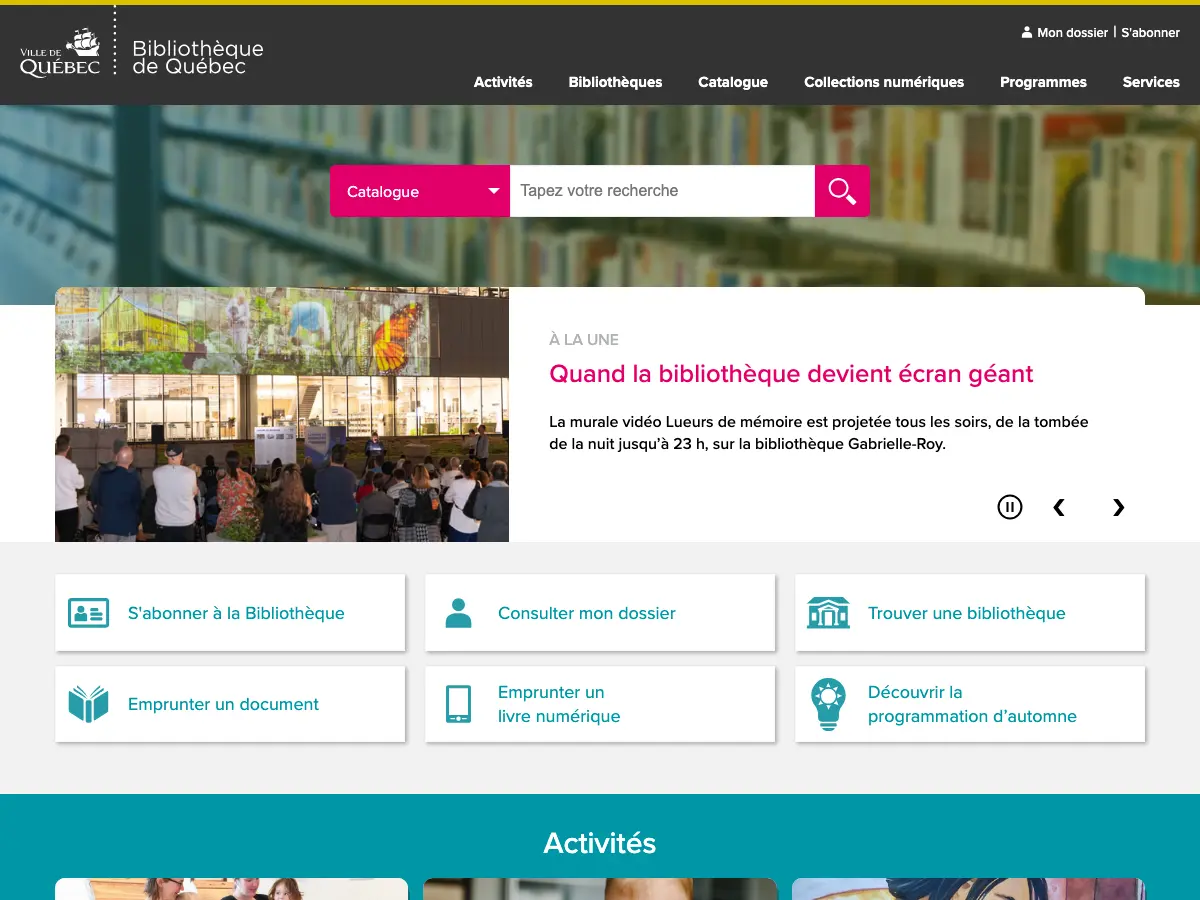Go to the previous carousel slide
This screenshot has height=900, width=1200.
pos(1059,507)
